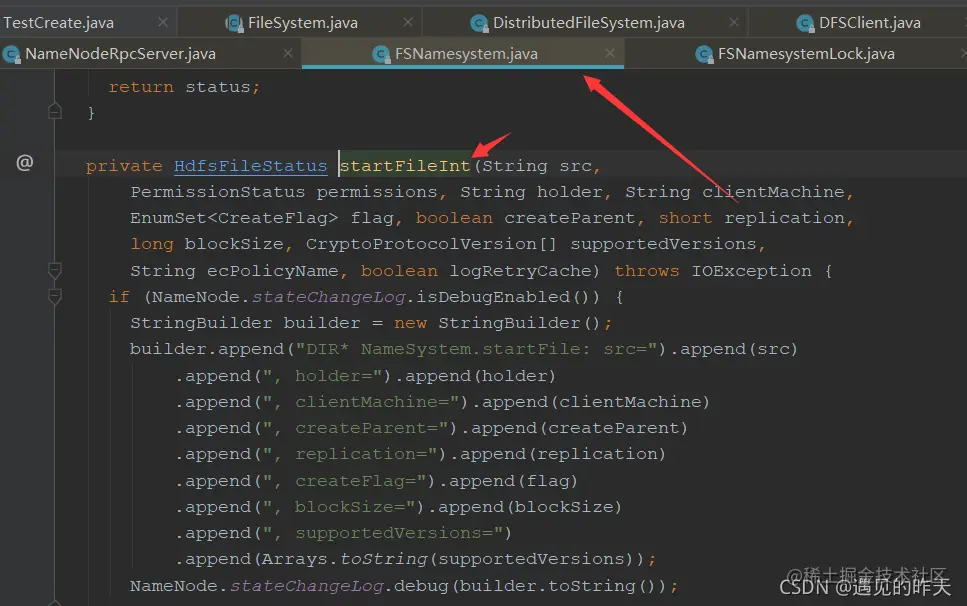
Task: Click the debug(builder.toString()) call
Action: 530,586
